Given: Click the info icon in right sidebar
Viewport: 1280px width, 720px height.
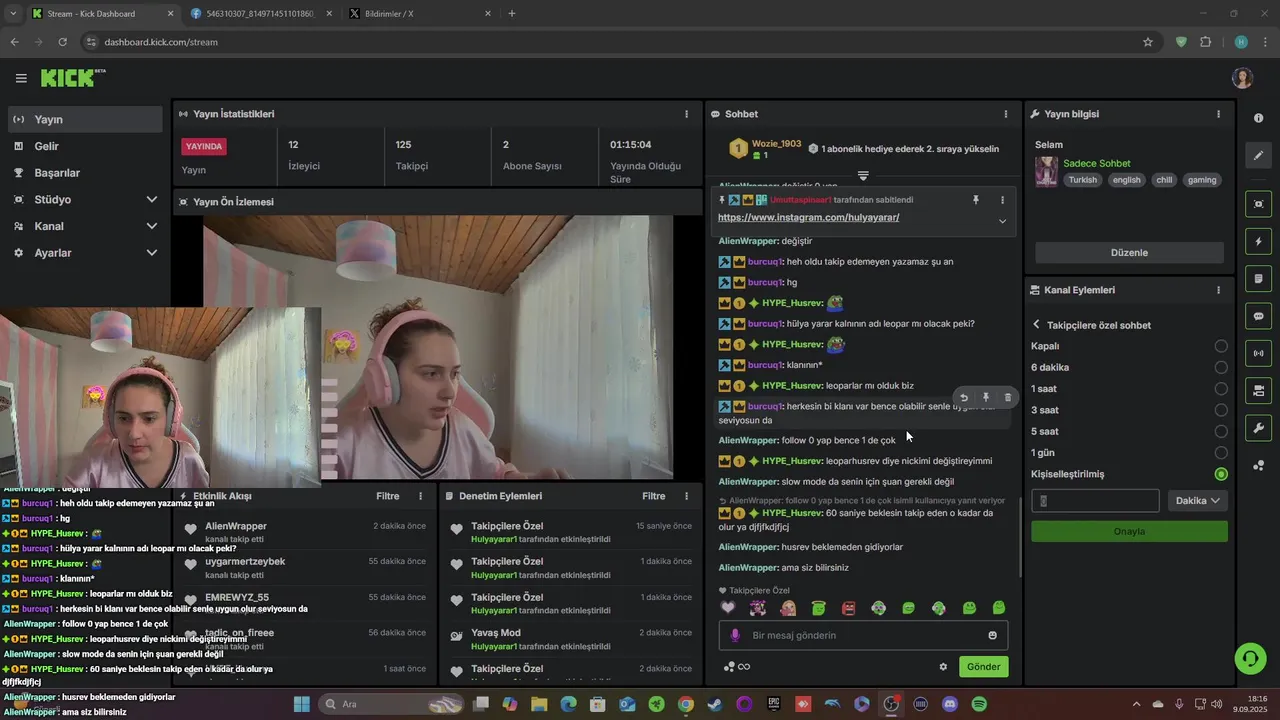Looking at the screenshot, I should pyautogui.click(x=1258, y=118).
